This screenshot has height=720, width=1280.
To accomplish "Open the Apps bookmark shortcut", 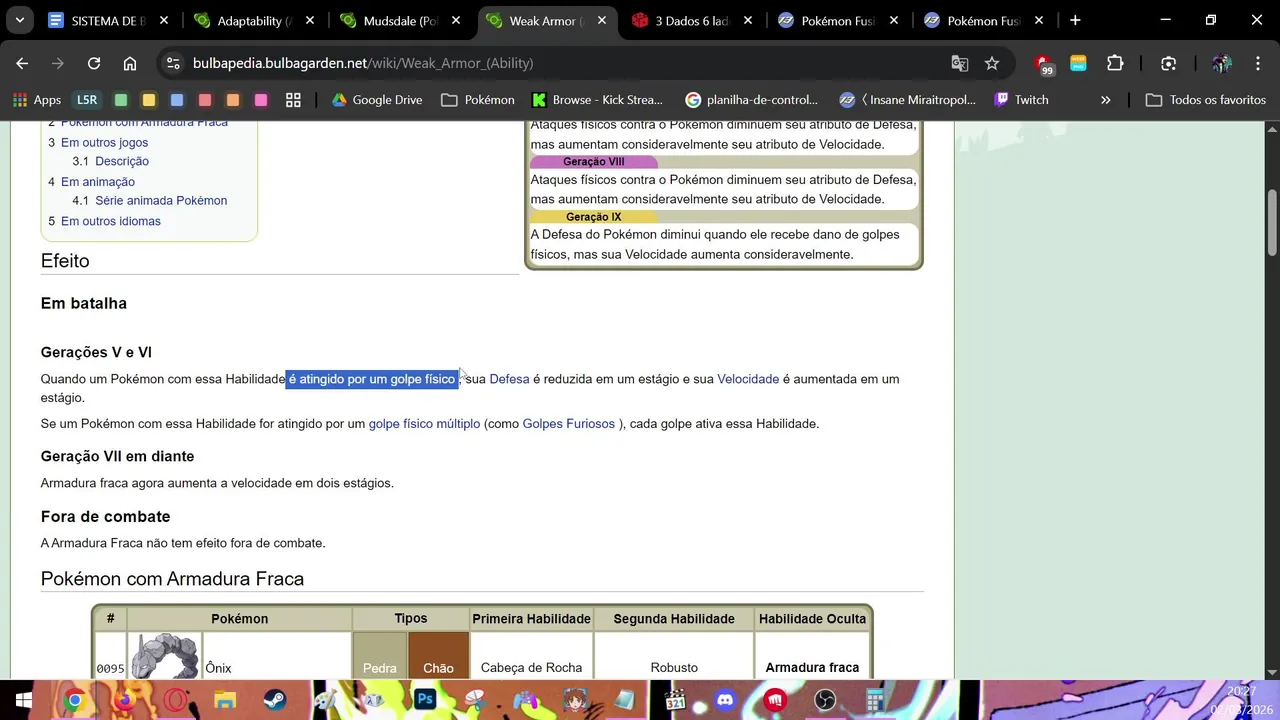I will click(37, 100).
